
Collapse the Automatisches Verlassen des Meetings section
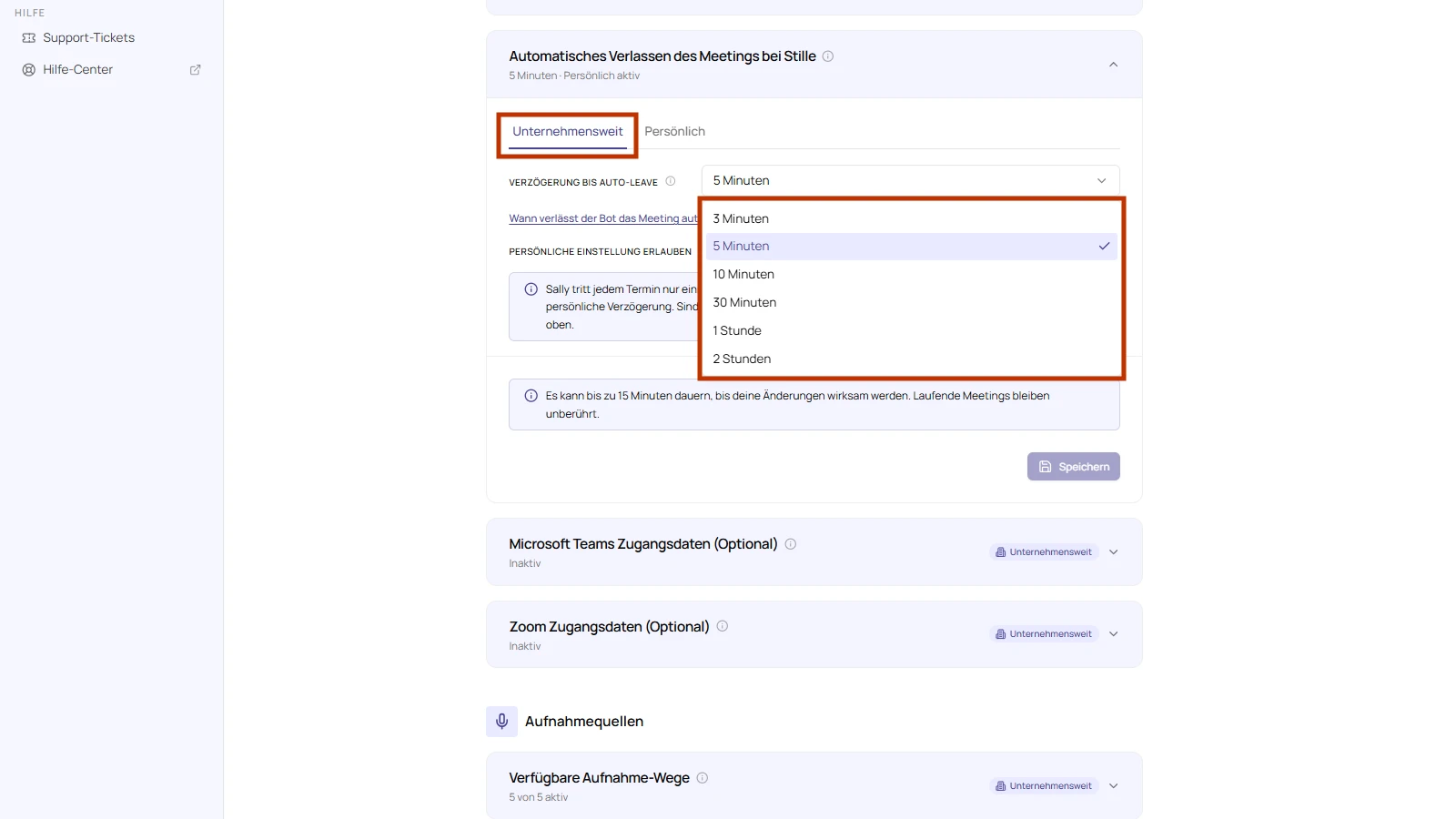pos(1113,65)
